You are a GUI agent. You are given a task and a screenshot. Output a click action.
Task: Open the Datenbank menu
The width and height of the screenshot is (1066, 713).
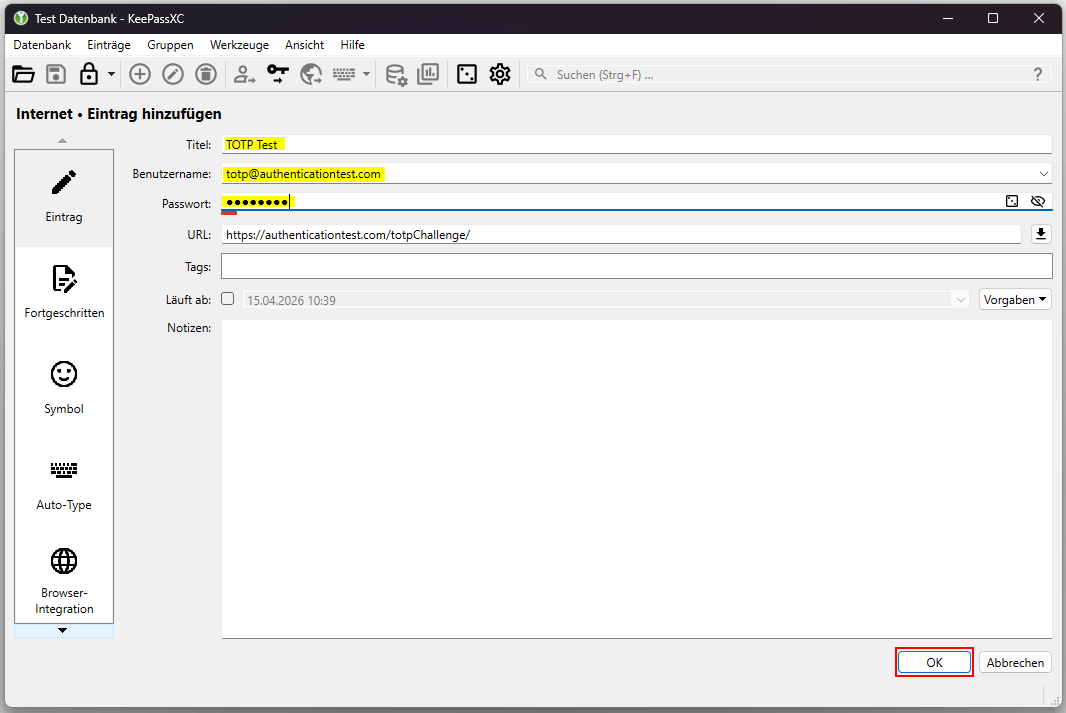click(42, 45)
